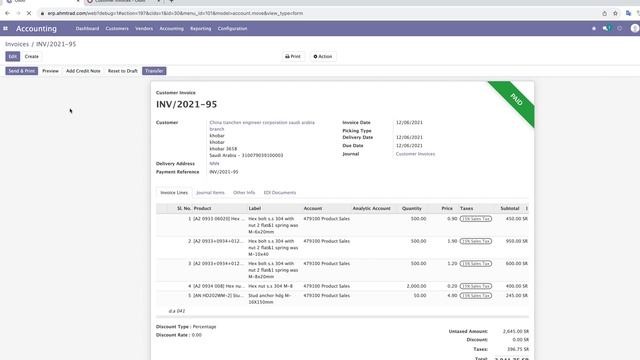Open the user avatar menu
Image resolution: width=640 pixels, height=360 pixels.
[x=635, y=28]
